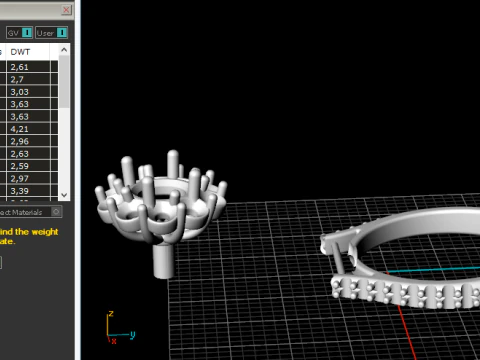Select the 3,39 DWT cell
The width and height of the screenshot is (480, 360).
(x=28, y=191)
